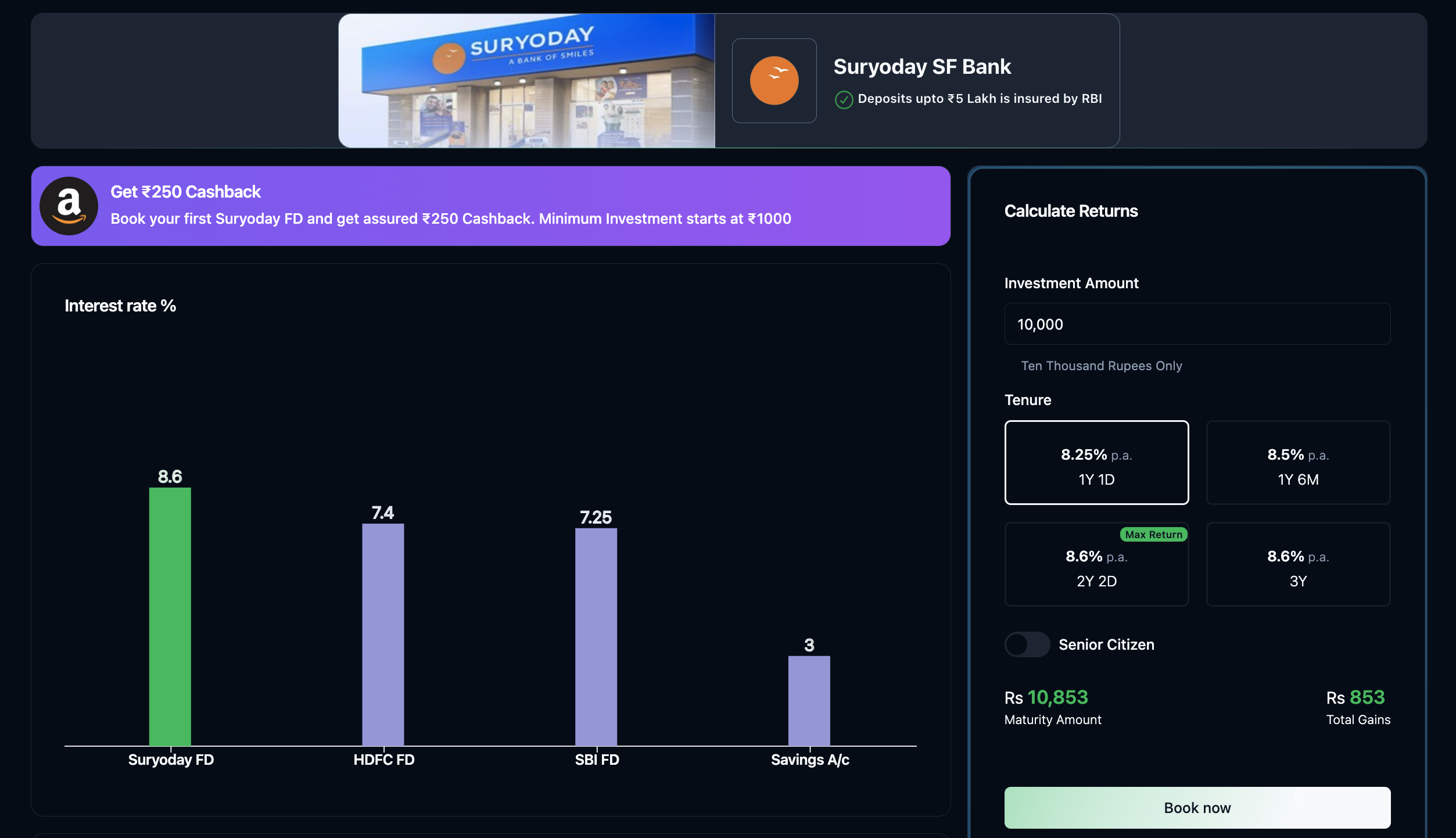Toggle the Senior Citizen switch

point(1027,644)
